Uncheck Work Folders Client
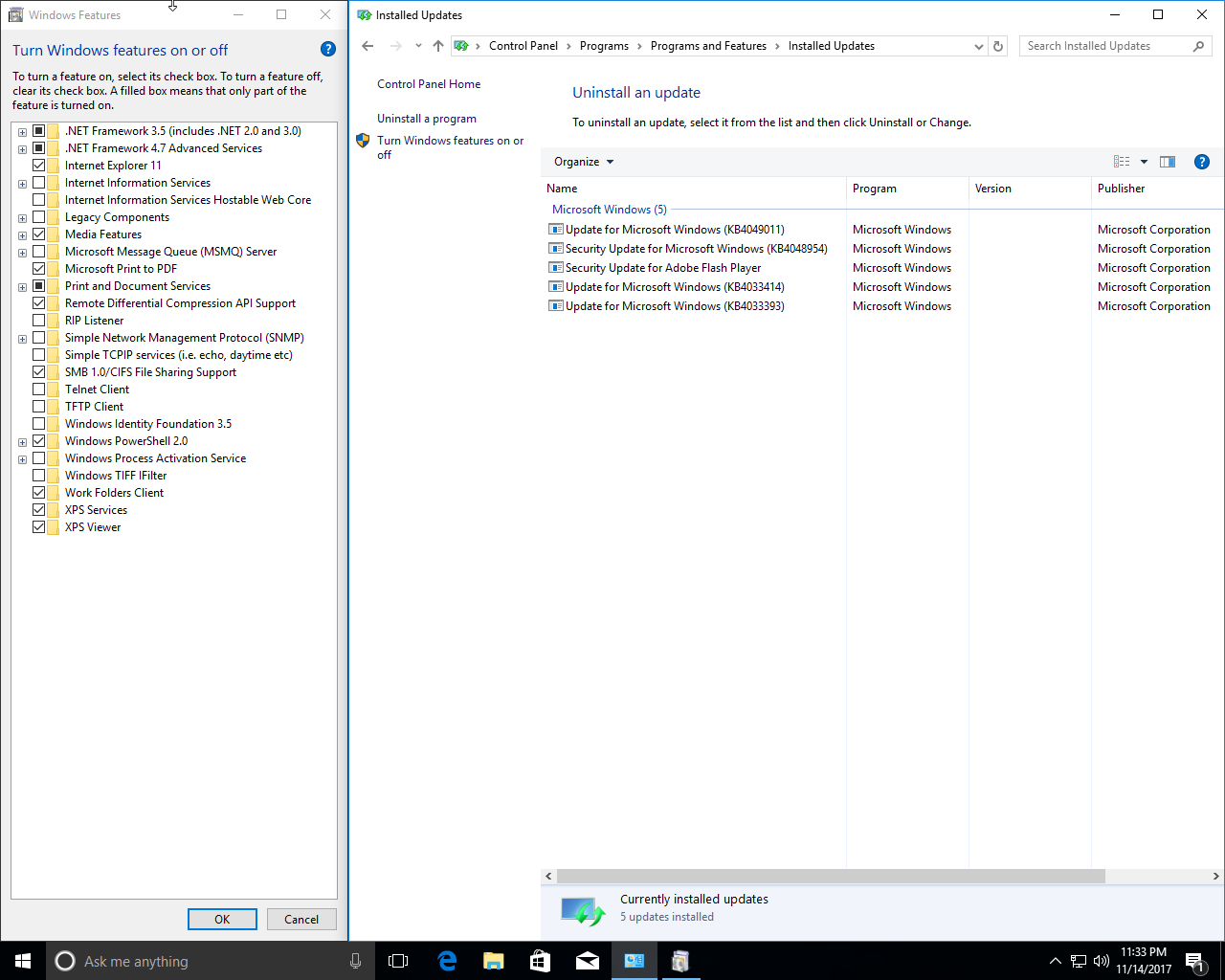Screen dimensions: 1225x980 (39, 493)
